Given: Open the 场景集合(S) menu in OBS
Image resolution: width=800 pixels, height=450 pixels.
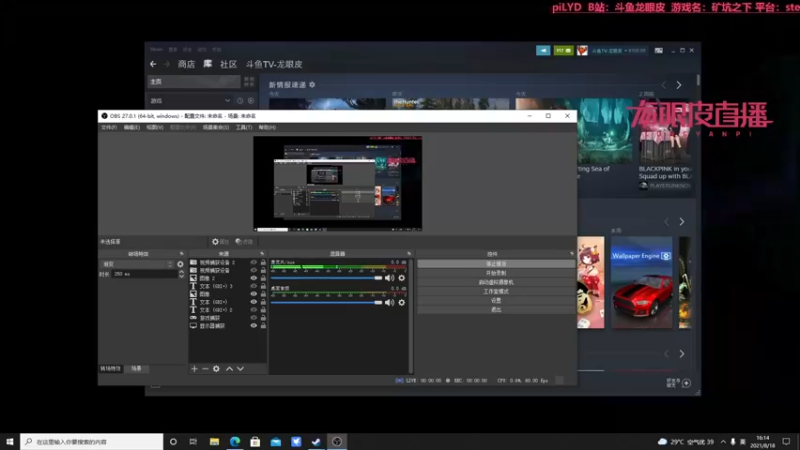Looking at the screenshot, I should [216, 127].
